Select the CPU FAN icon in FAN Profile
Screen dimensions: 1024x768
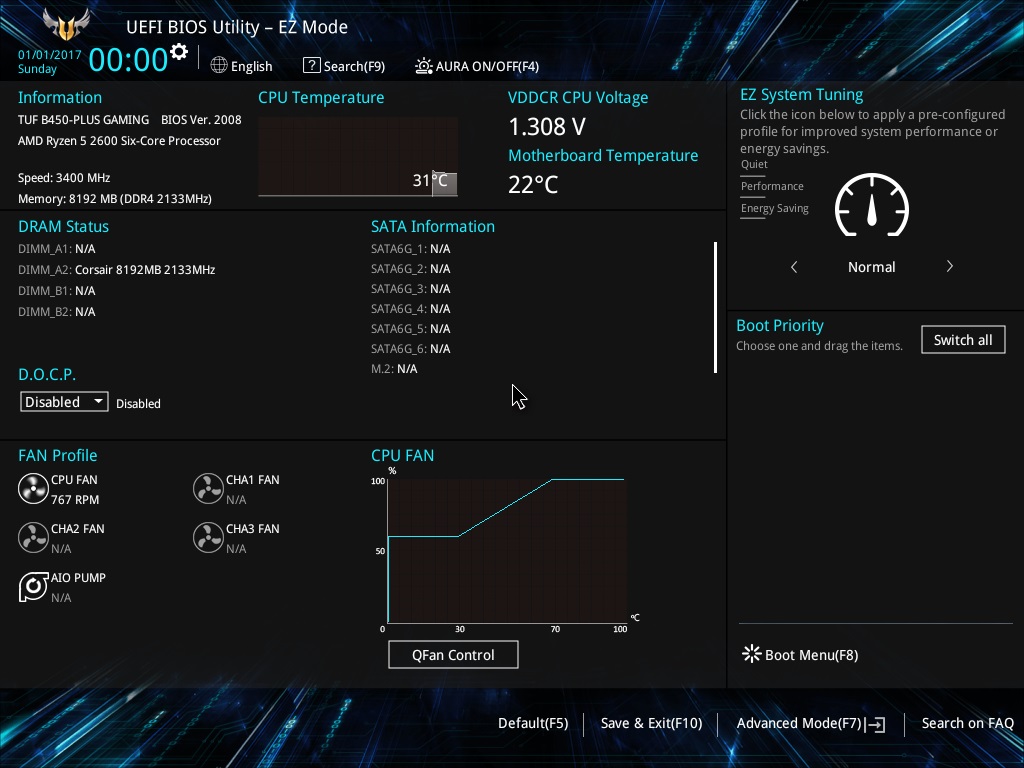tap(33, 488)
